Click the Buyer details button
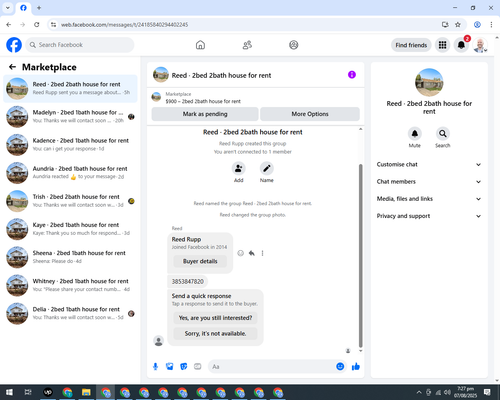Viewport: 500px width, 400px height. point(200,261)
